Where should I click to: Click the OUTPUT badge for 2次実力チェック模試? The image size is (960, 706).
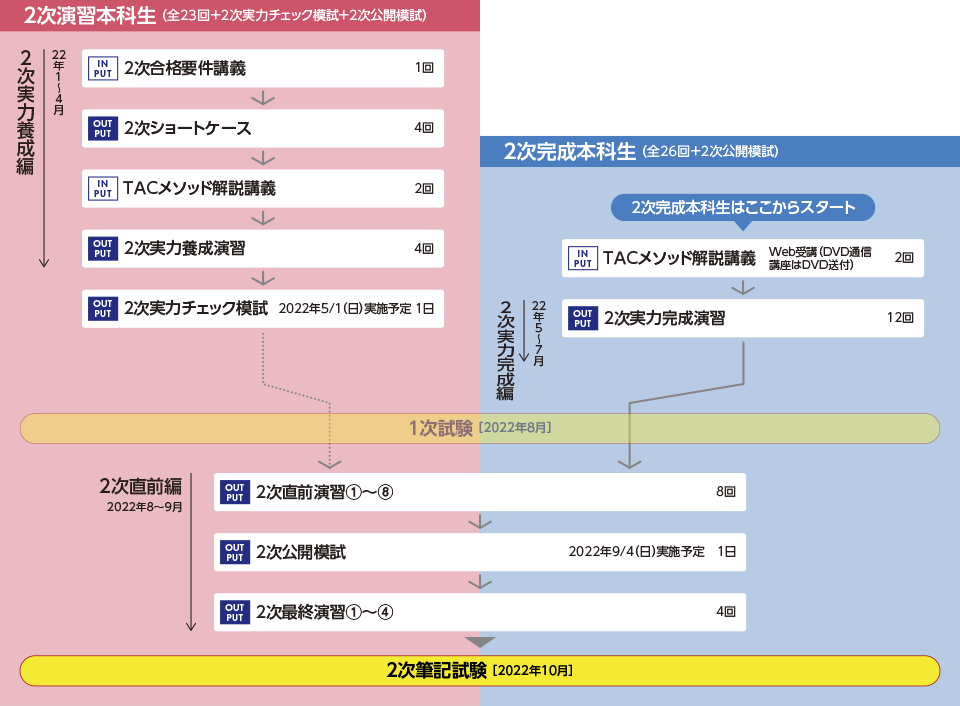(102, 308)
